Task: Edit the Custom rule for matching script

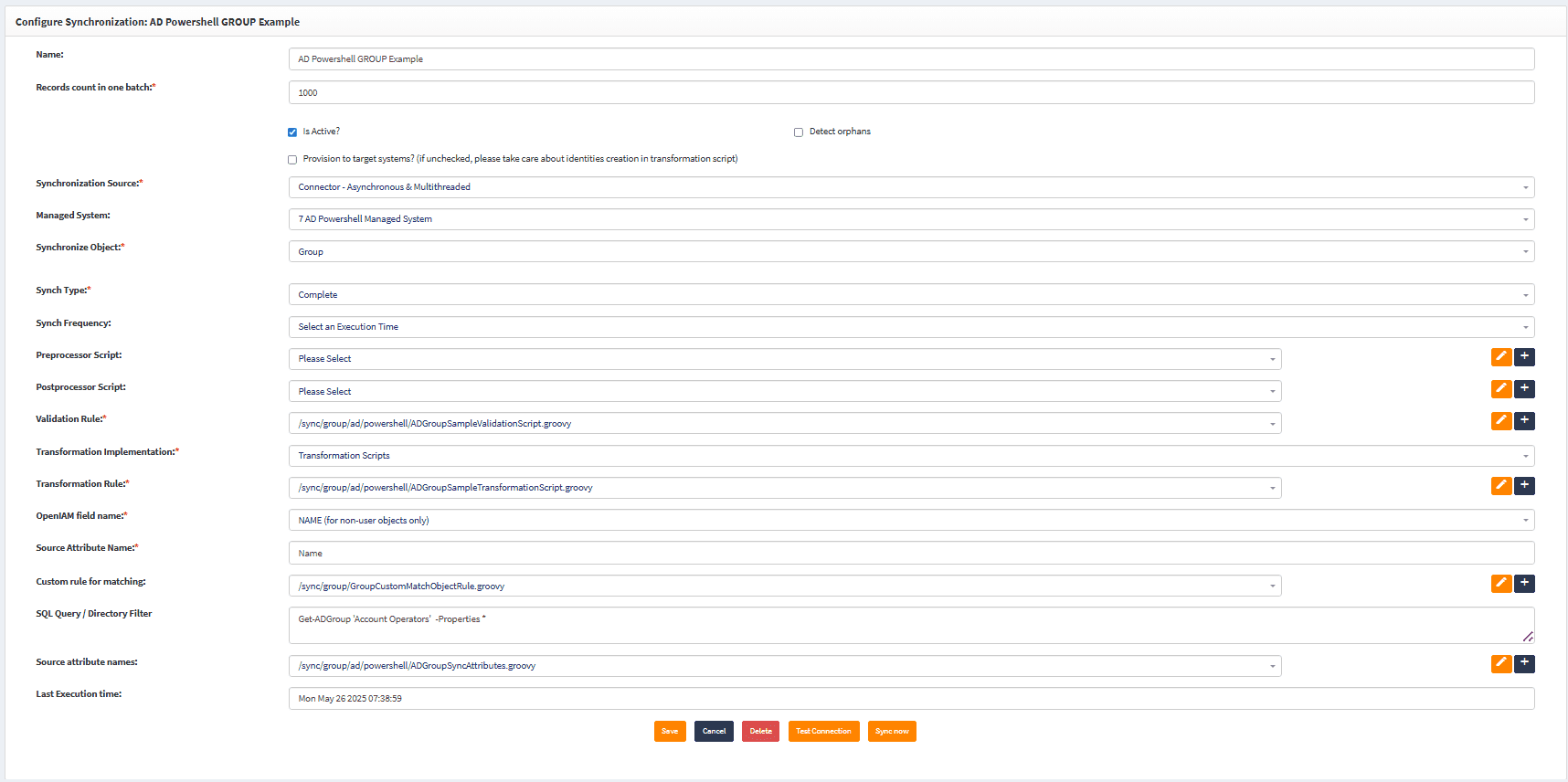Action: point(1500,584)
